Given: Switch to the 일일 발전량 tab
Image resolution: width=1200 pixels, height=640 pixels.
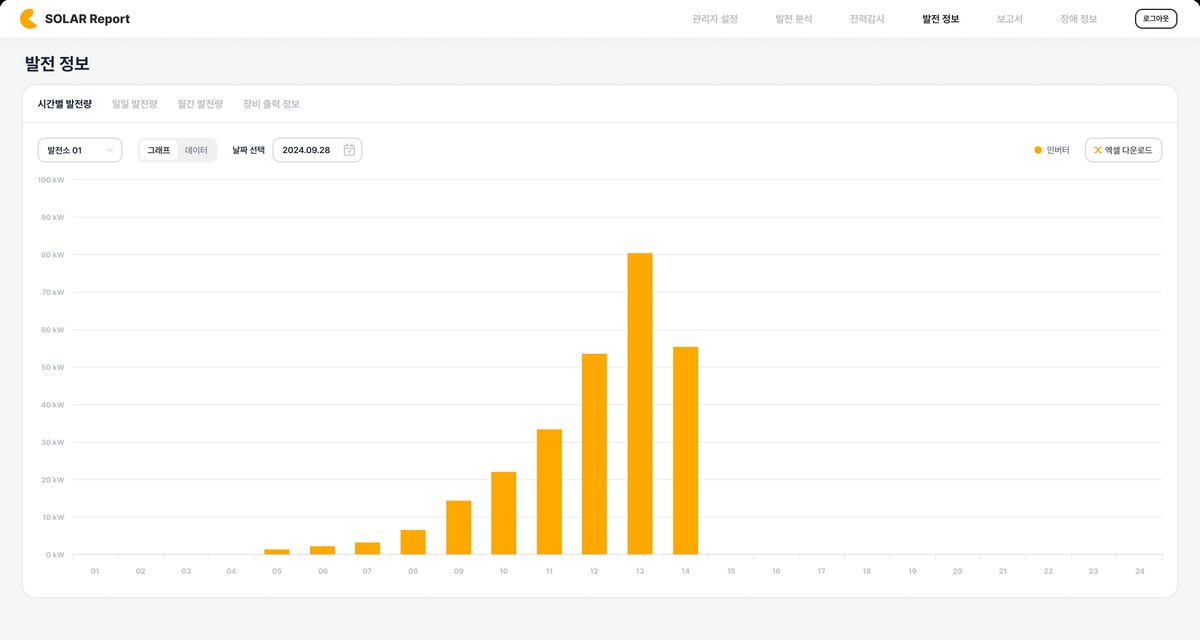Looking at the screenshot, I should click(135, 104).
